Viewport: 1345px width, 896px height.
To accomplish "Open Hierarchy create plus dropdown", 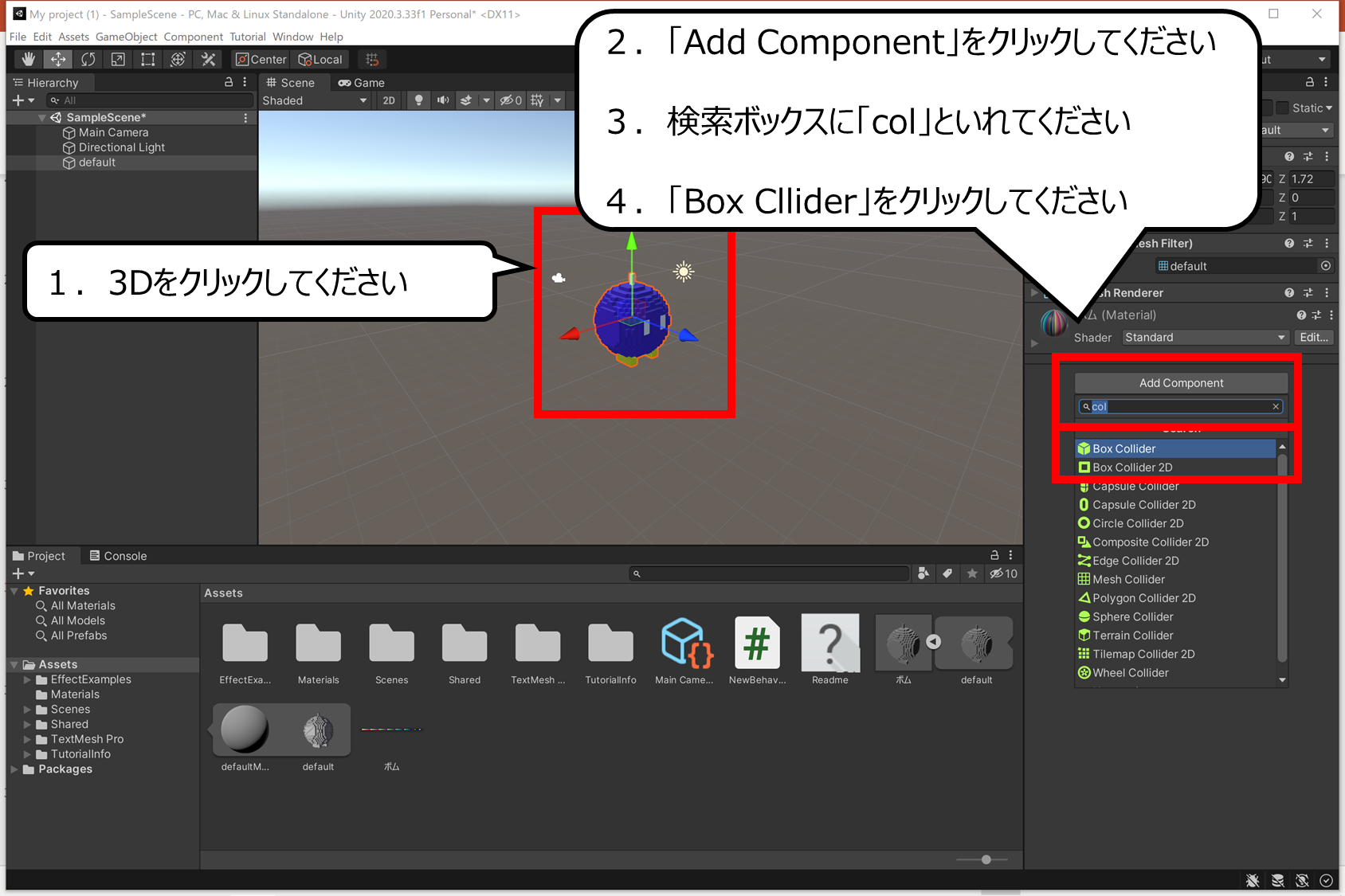I will [23, 100].
